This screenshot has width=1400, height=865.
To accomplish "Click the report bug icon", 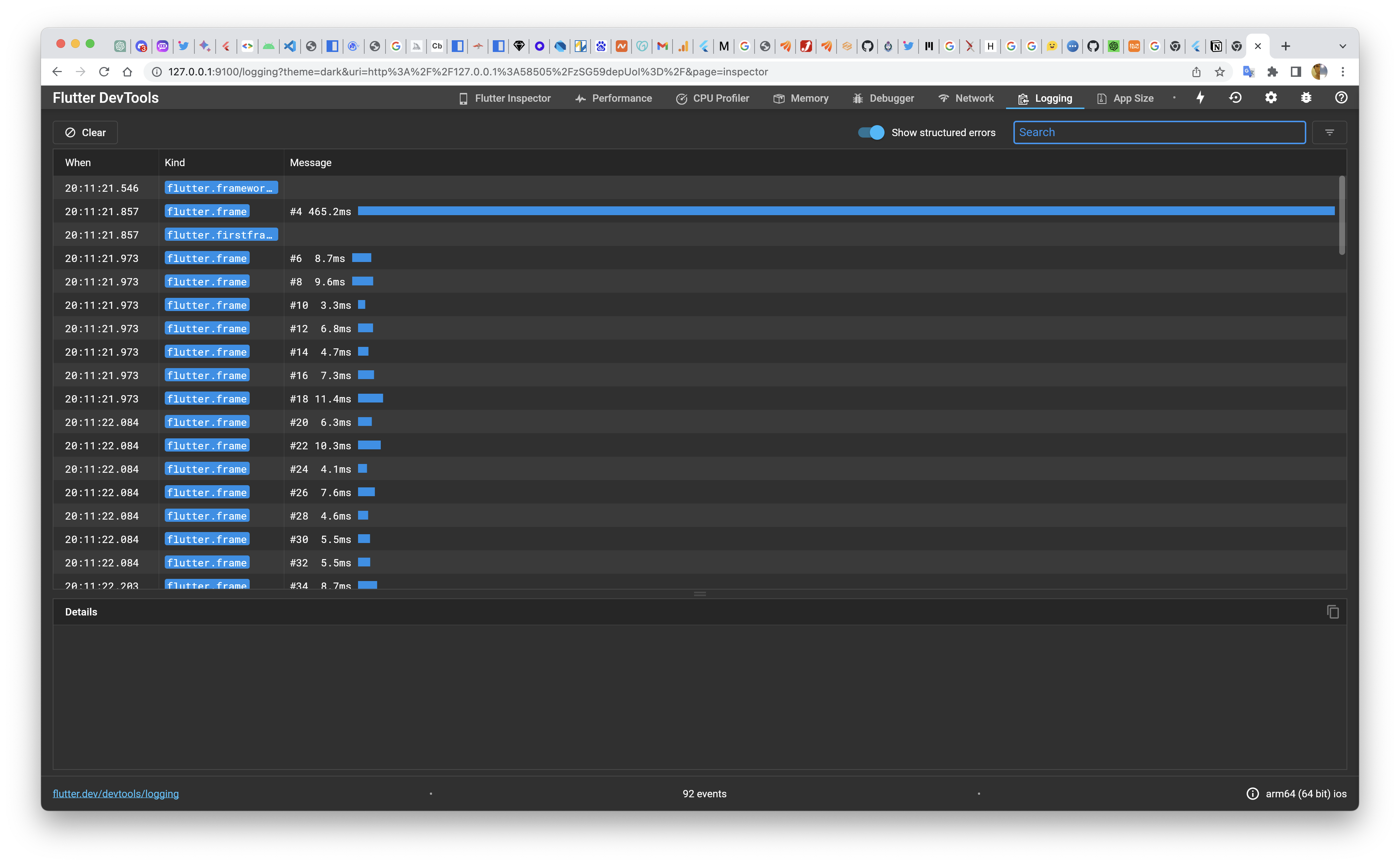I will pos(1306,98).
